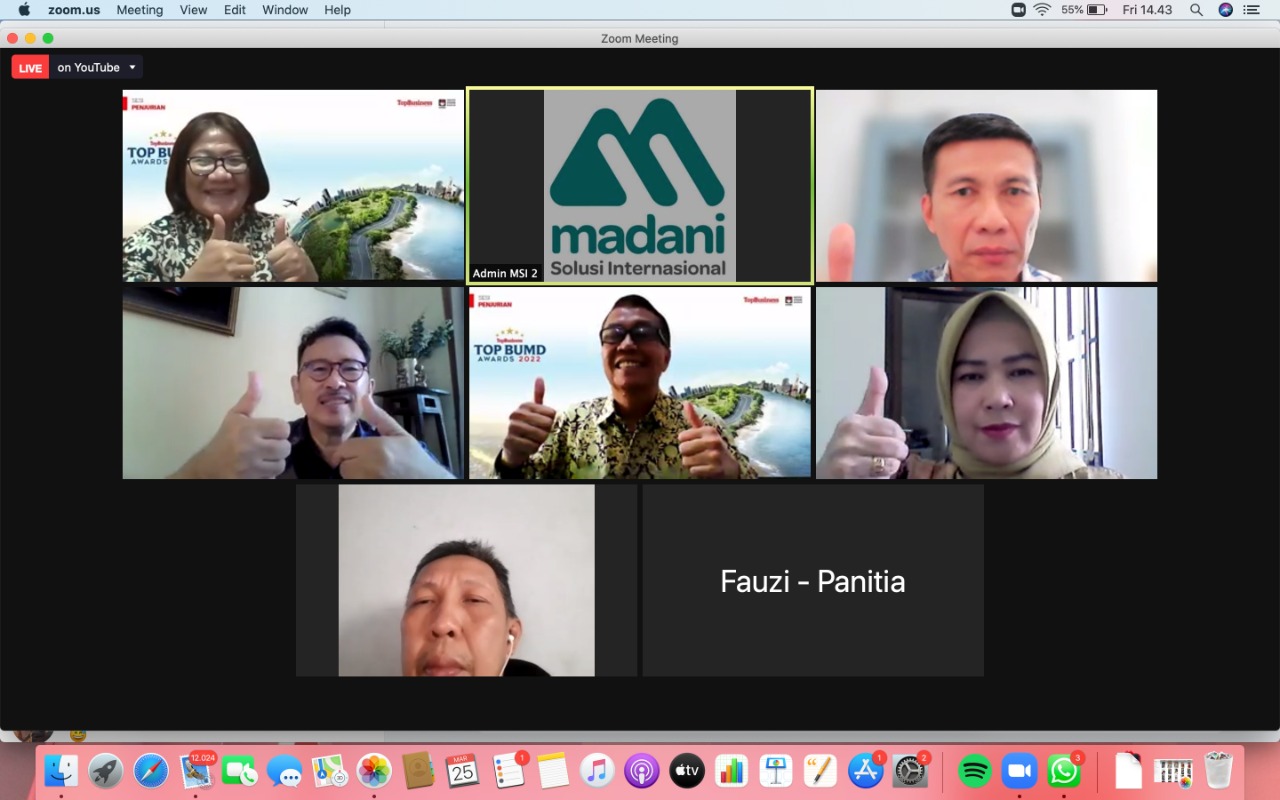This screenshot has height=800, width=1280.
Task: Click the red LIVE indicator button
Action: click(30, 68)
